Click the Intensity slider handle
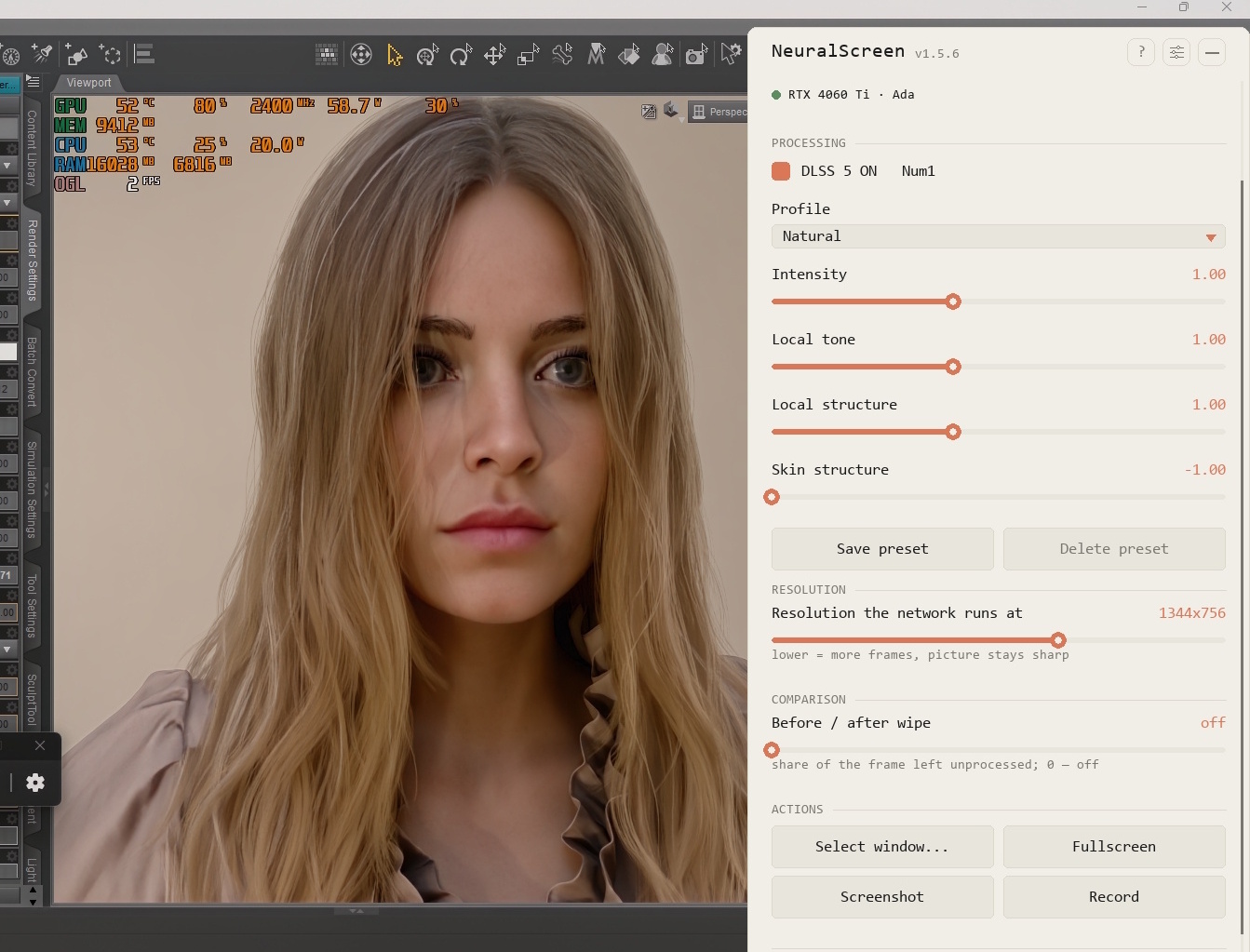Screen dimensions: 1250x952 pyautogui.click(x=953, y=302)
